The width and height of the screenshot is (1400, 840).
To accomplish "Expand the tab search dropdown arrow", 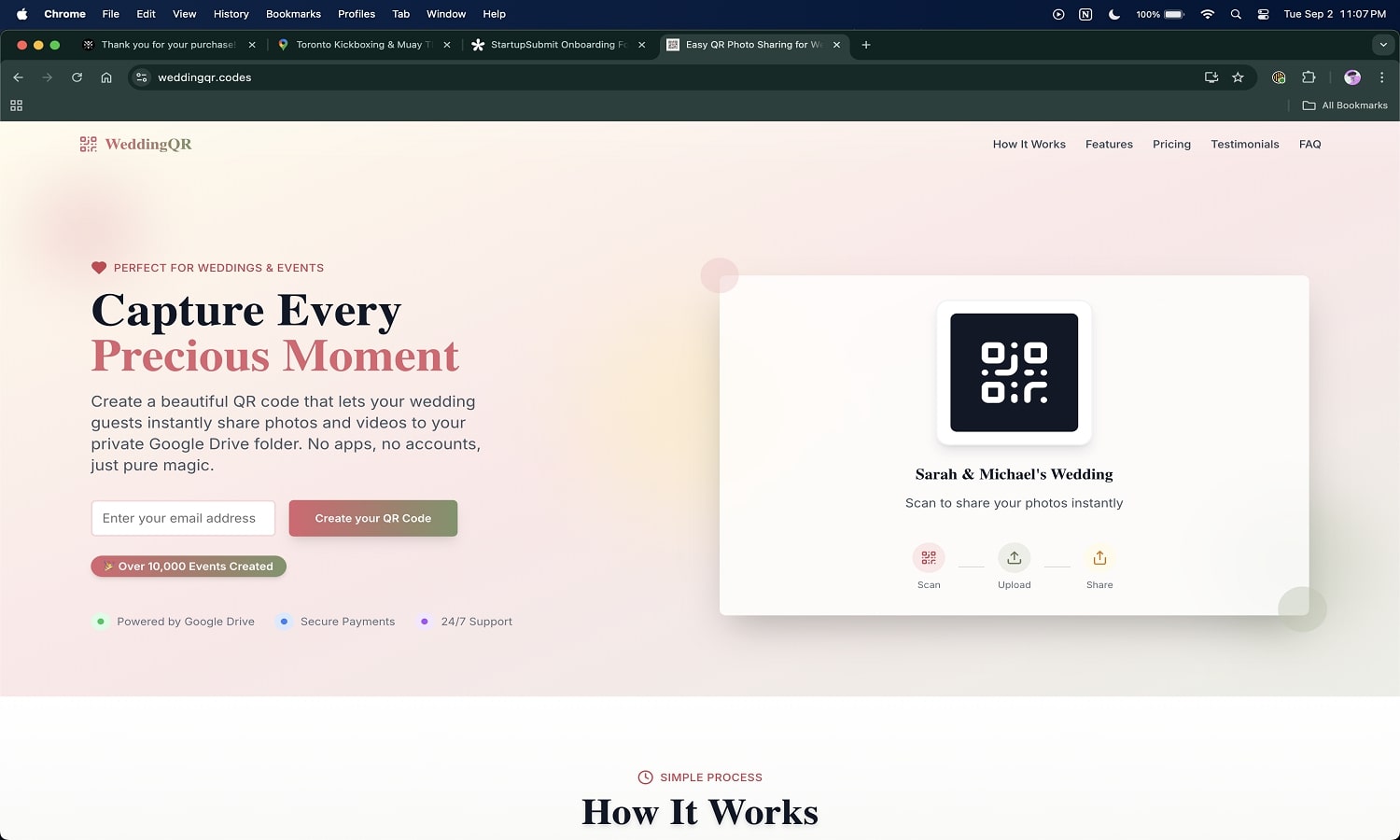I will pos(1383,45).
